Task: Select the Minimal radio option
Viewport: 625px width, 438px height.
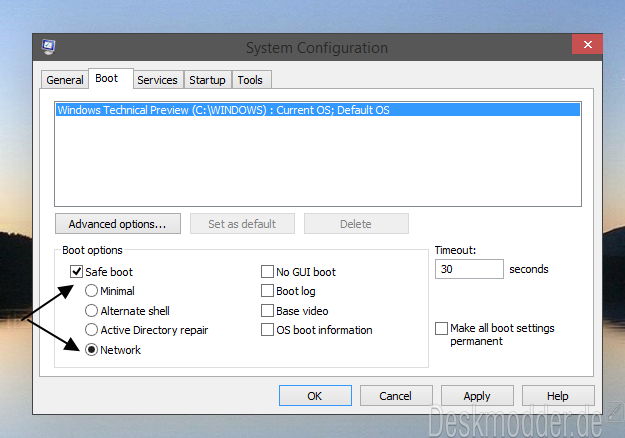Action: coord(91,291)
